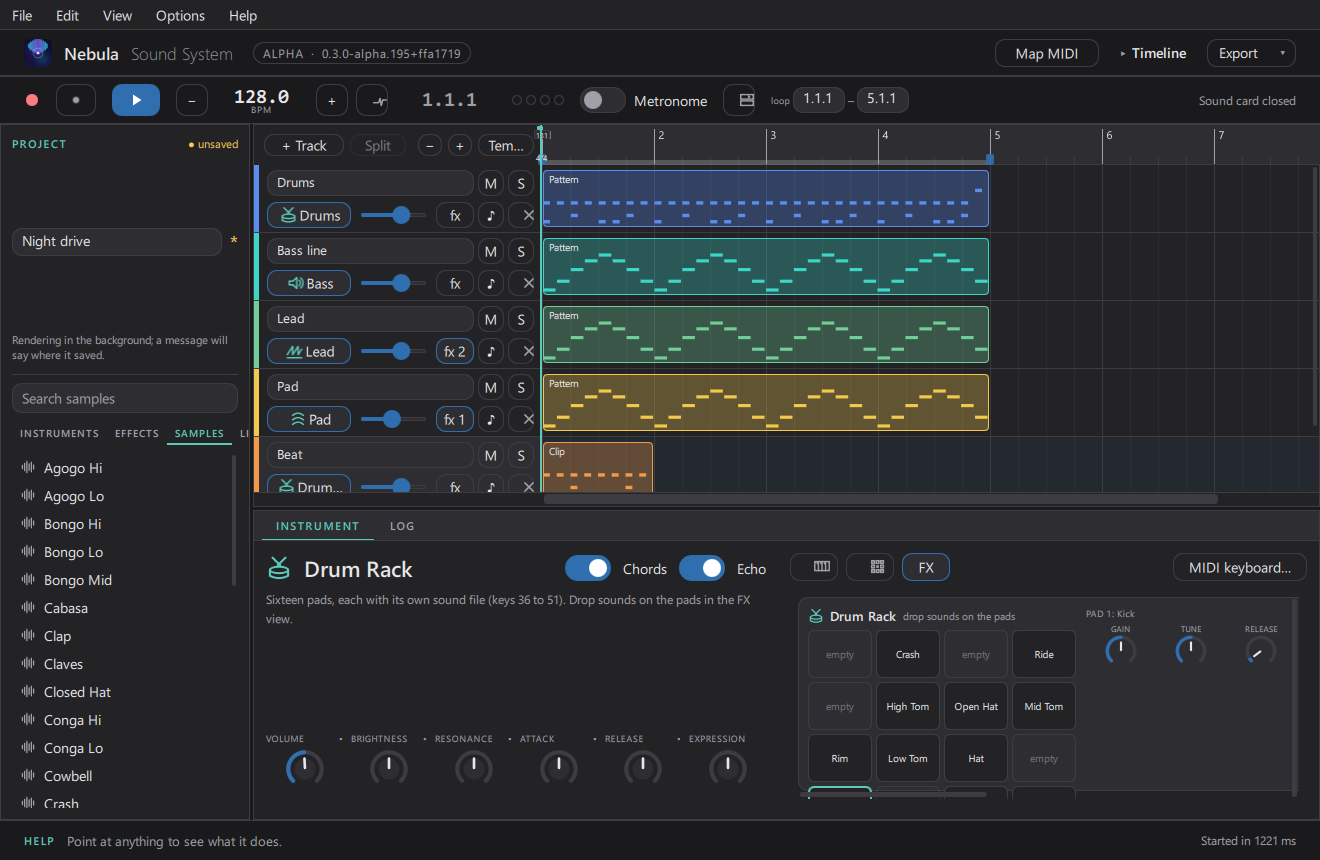Switch to the EFFECTS tab

click(137, 433)
